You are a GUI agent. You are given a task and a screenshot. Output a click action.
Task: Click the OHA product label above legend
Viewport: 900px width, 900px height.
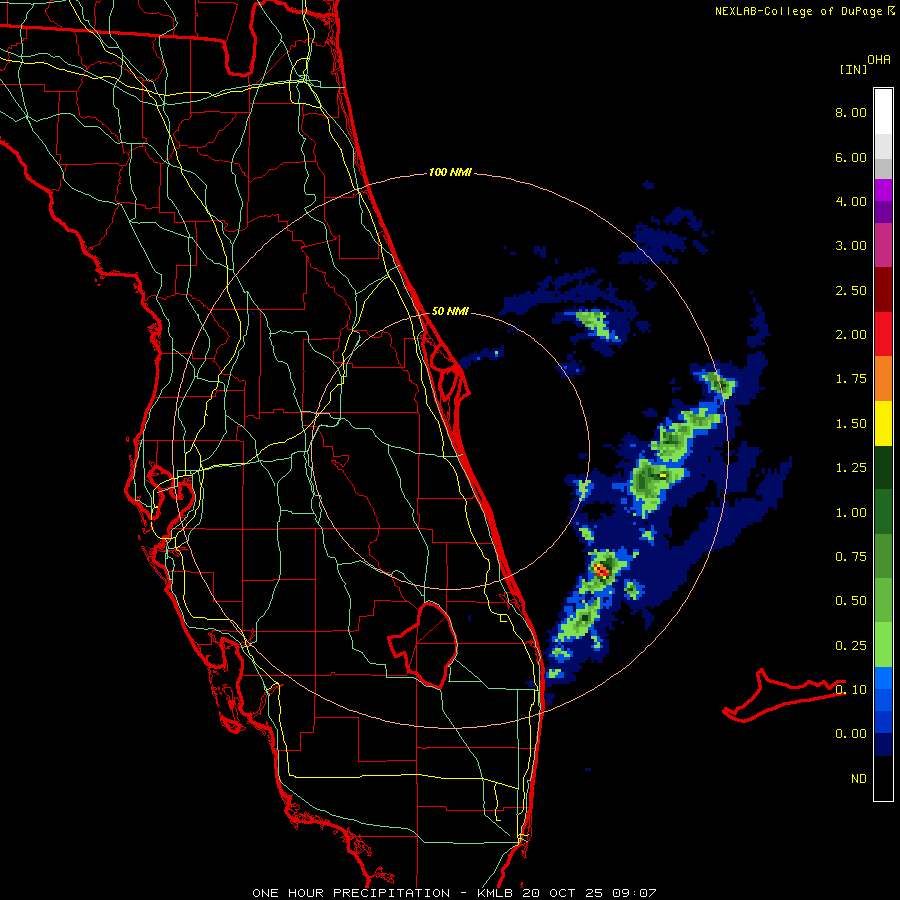point(879,59)
